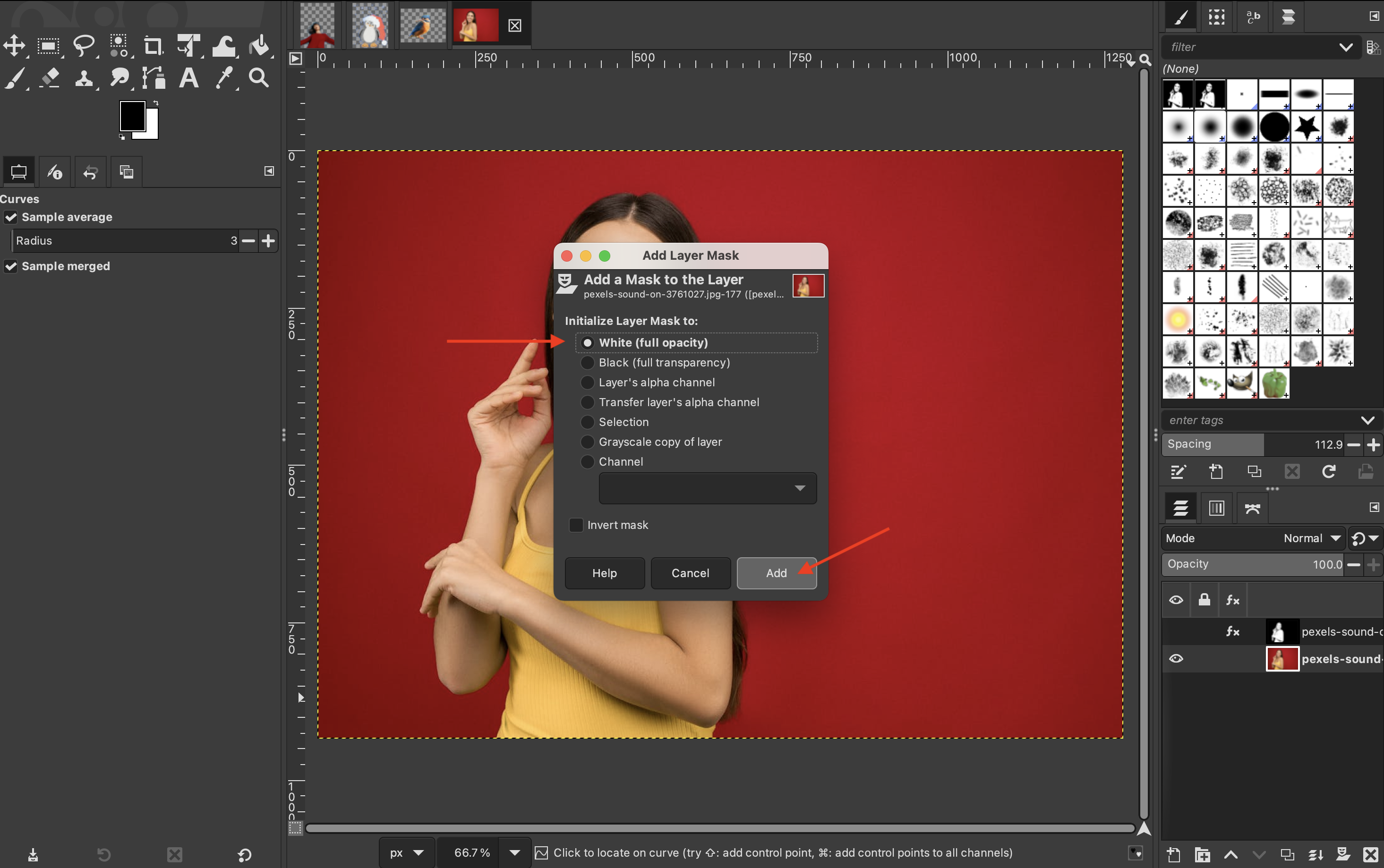Toggle Sample merged checkbox
1384x868 pixels.
(x=11, y=266)
